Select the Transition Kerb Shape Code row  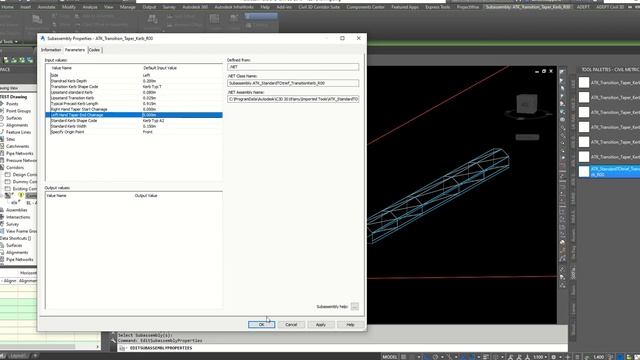click(134, 87)
